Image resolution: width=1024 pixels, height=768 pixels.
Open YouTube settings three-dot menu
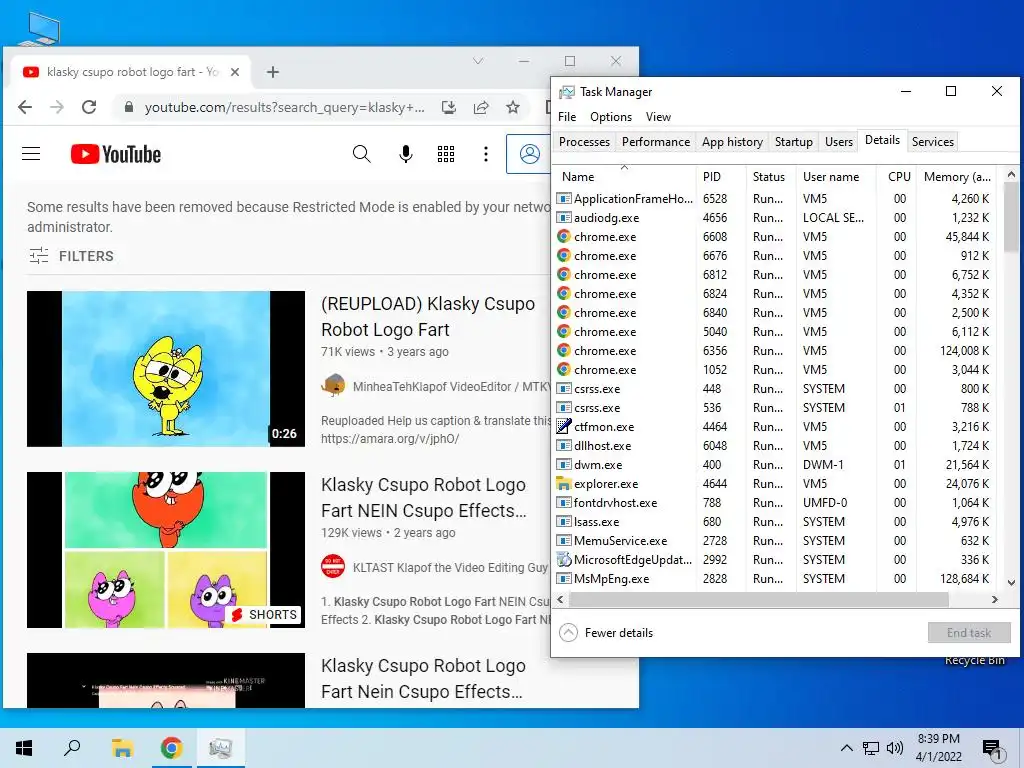485,154
